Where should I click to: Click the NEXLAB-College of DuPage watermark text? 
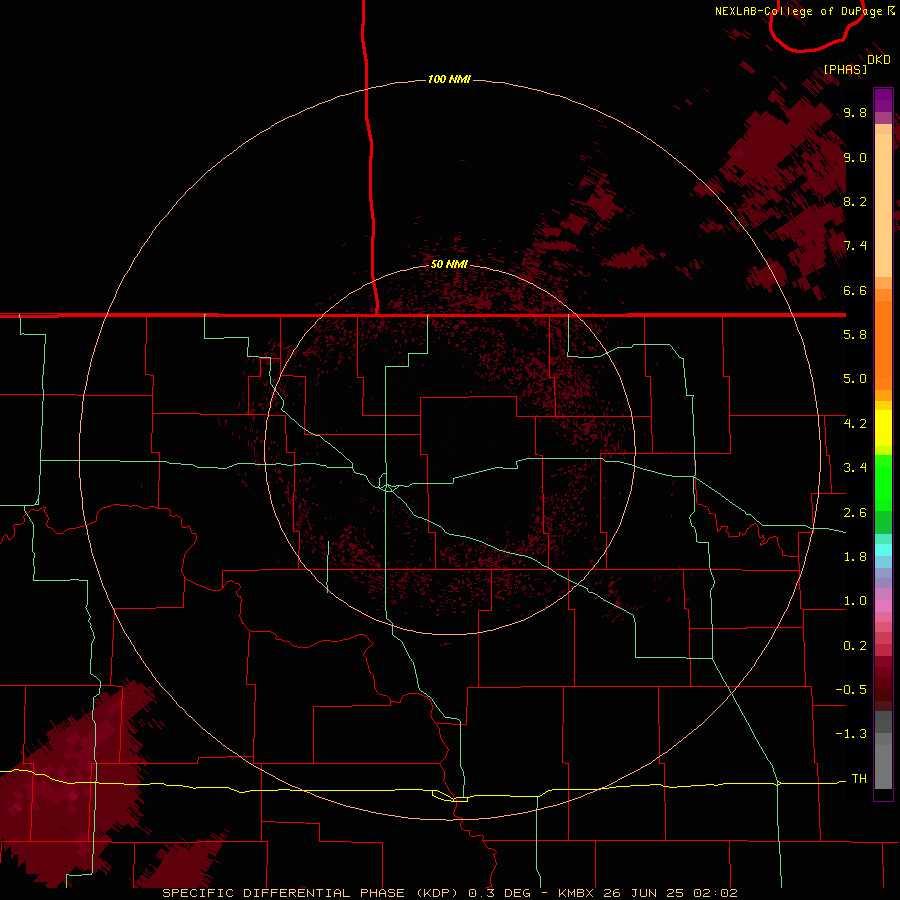(805, 11)
